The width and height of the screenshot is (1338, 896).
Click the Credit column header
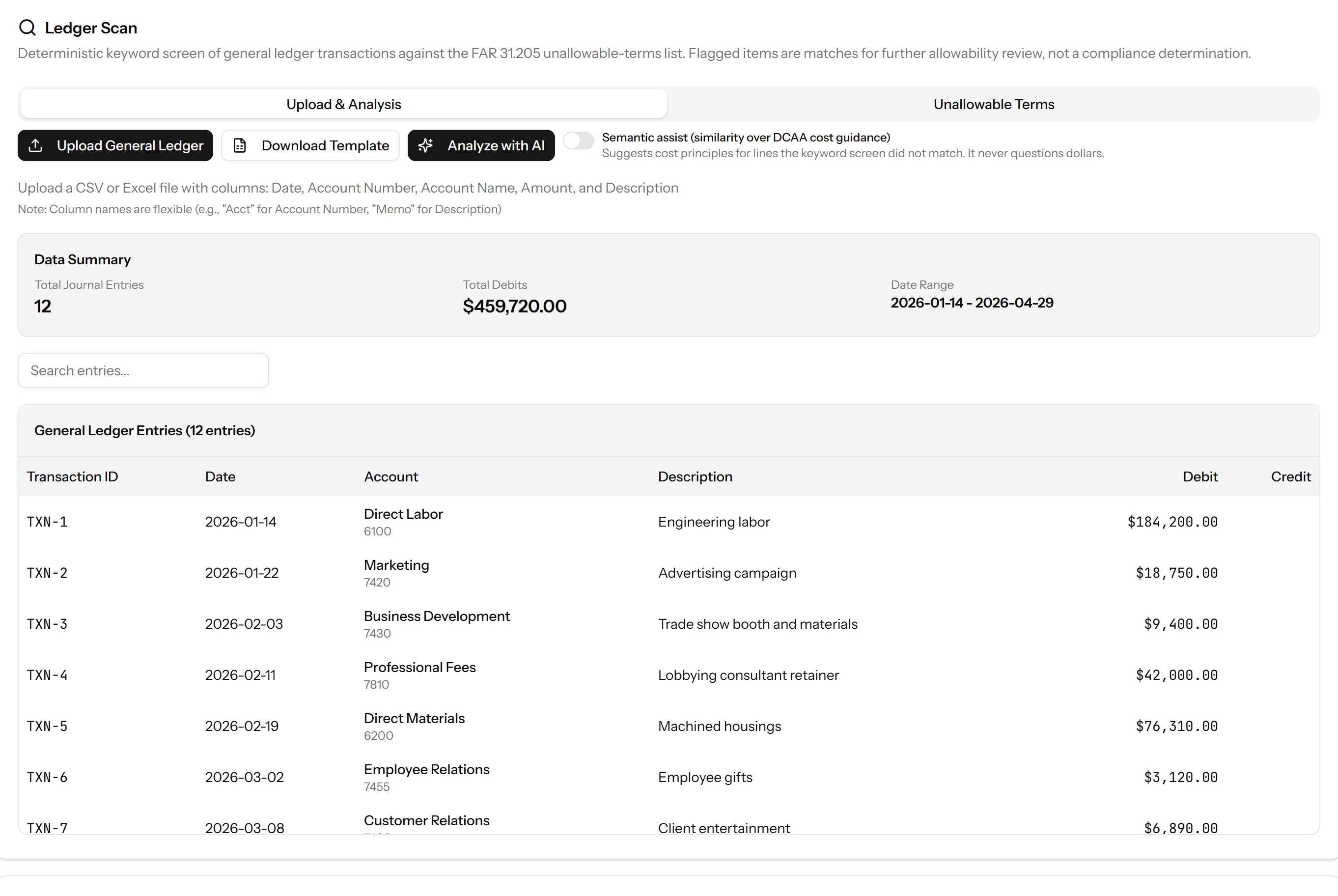(x=1290, y=476)
